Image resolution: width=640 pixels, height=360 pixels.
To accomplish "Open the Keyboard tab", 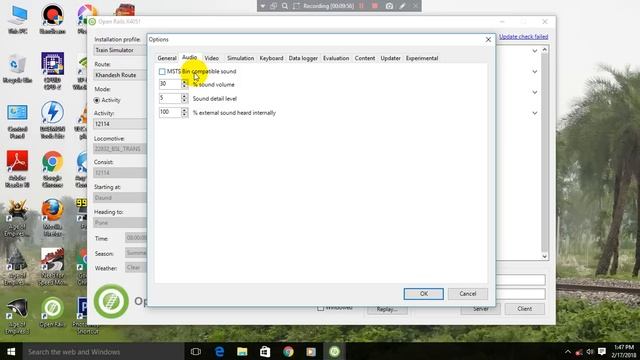I will point(271,58).
